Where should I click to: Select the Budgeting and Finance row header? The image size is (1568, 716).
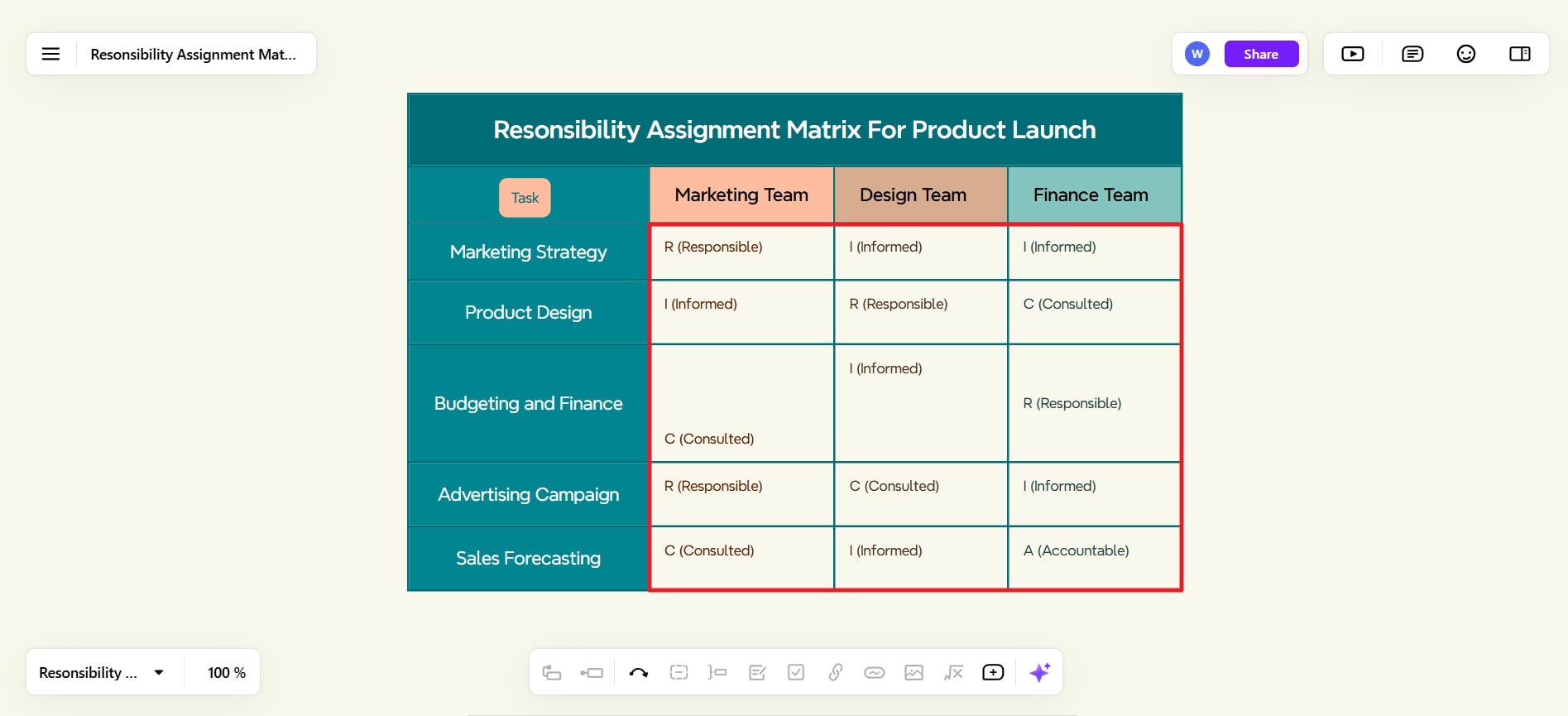point(528,403)
